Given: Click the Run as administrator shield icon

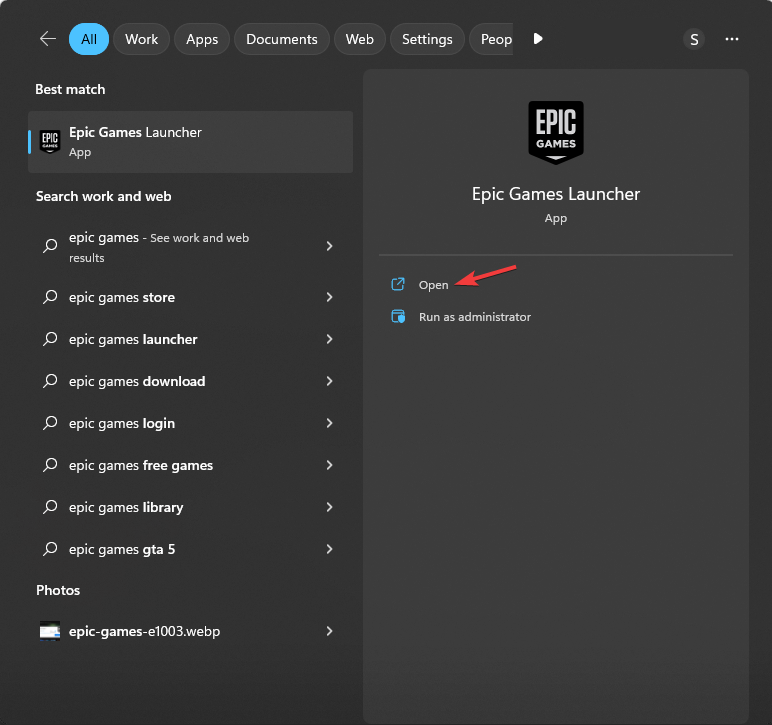Looking at the screenshot, I should click(398, 316).
